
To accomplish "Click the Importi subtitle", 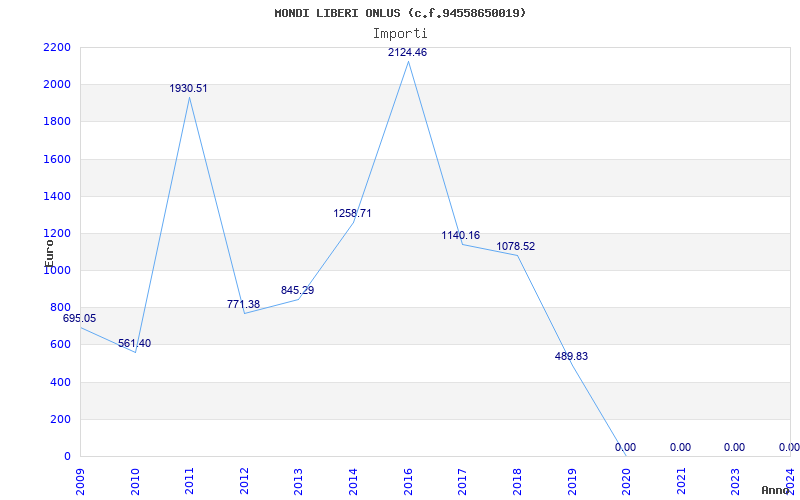I will click(400, 34).
